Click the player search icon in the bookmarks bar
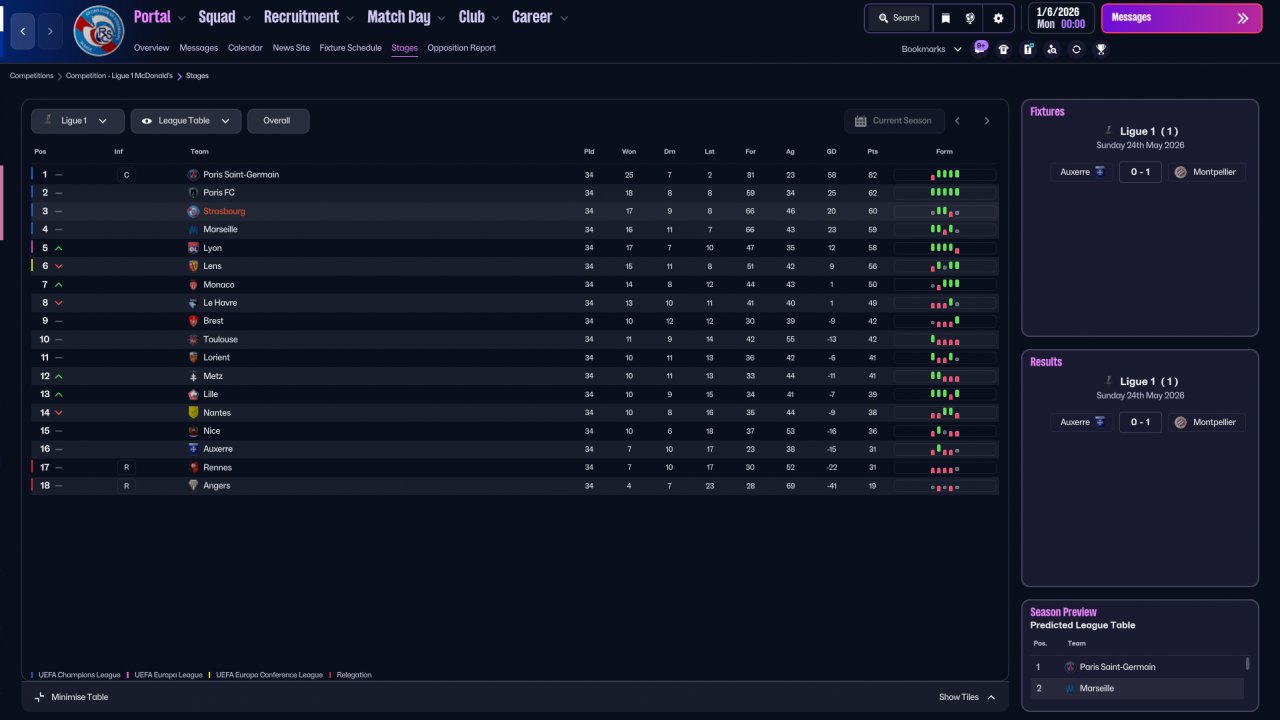 (1052, 49)
